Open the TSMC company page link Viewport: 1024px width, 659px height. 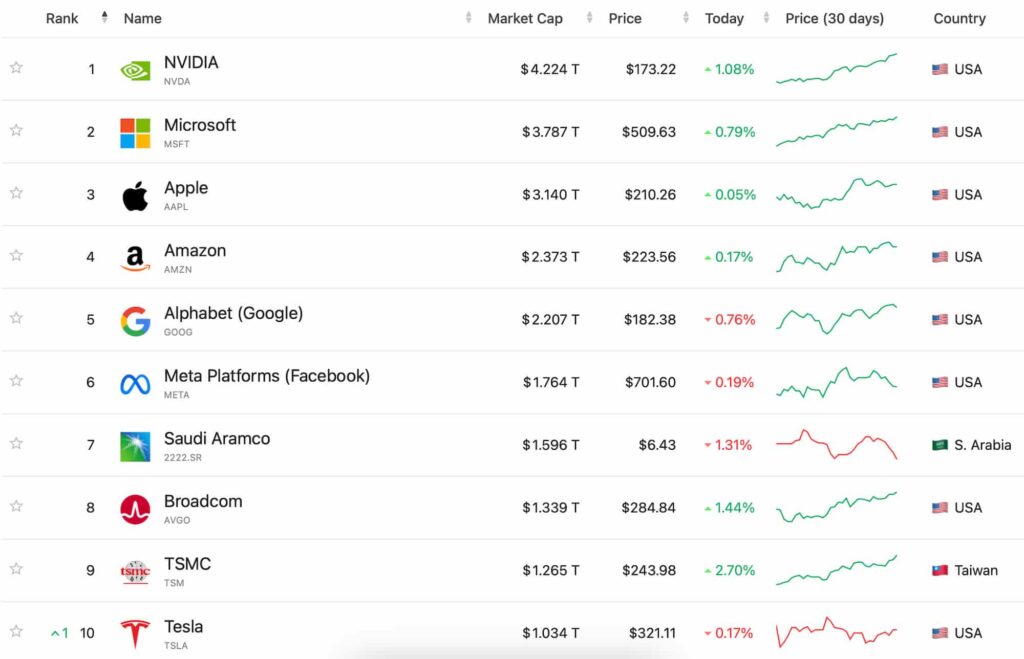tap(187, 564)
